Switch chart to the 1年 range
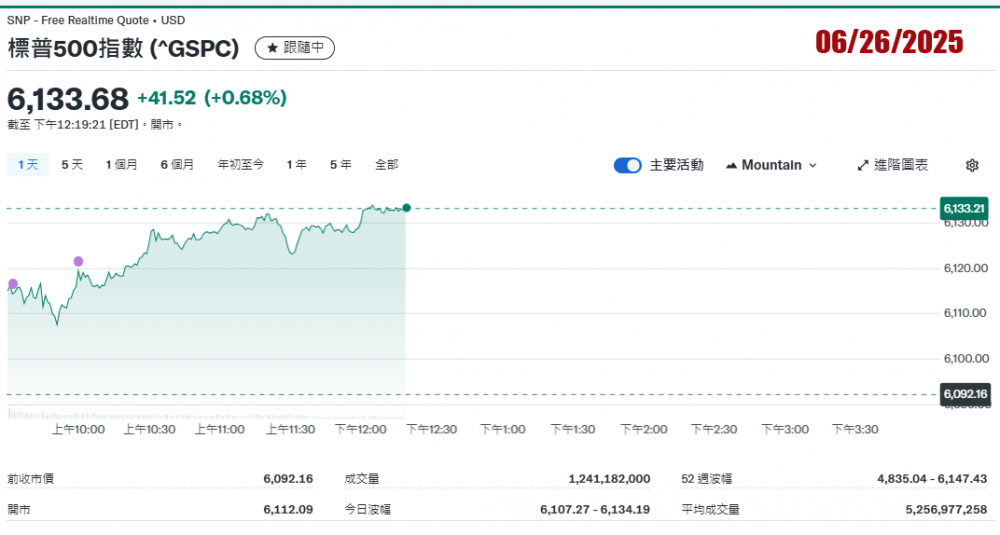 tap(296, 164)
